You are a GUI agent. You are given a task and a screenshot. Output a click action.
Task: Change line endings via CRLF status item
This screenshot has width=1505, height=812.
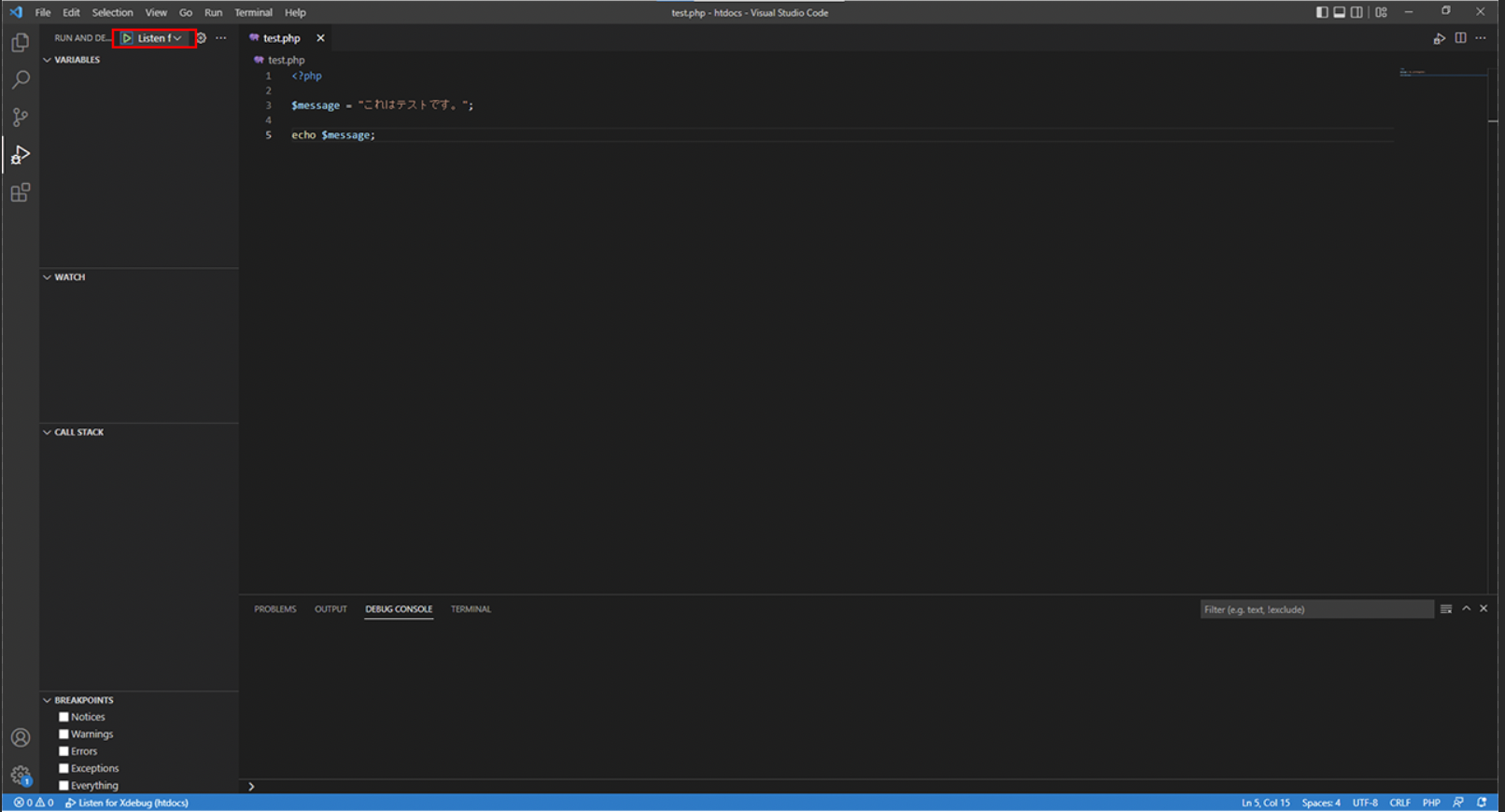(1400, 803)
